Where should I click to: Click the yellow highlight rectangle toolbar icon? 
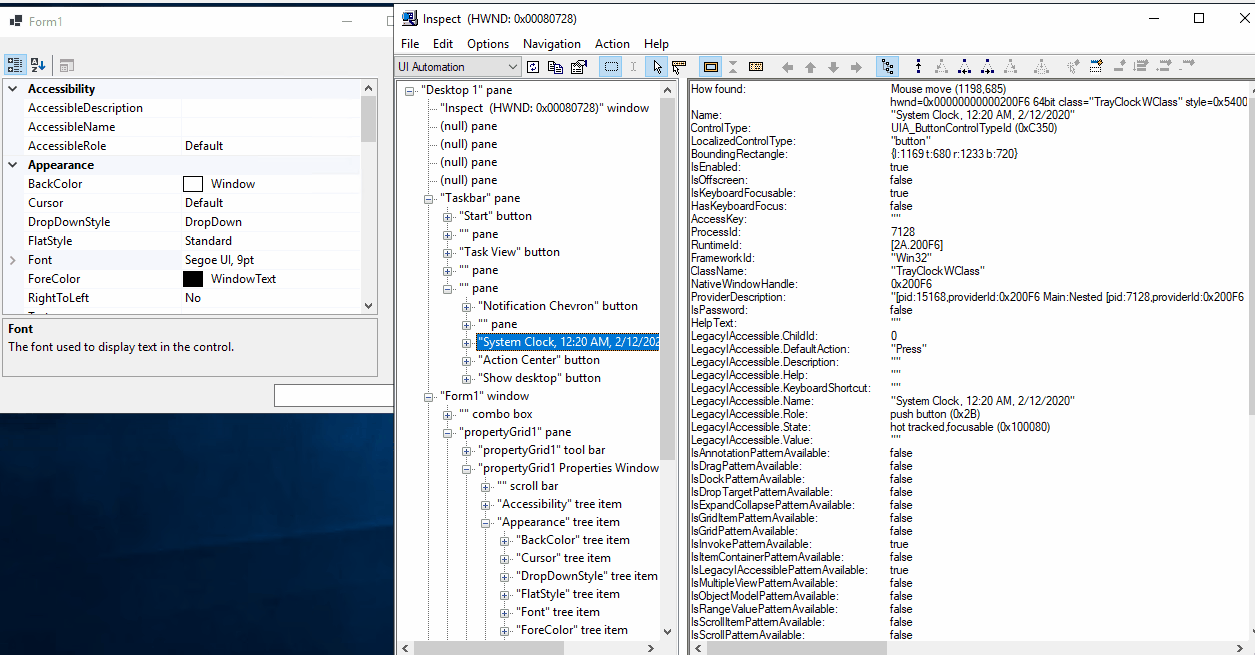click(711, 67)
